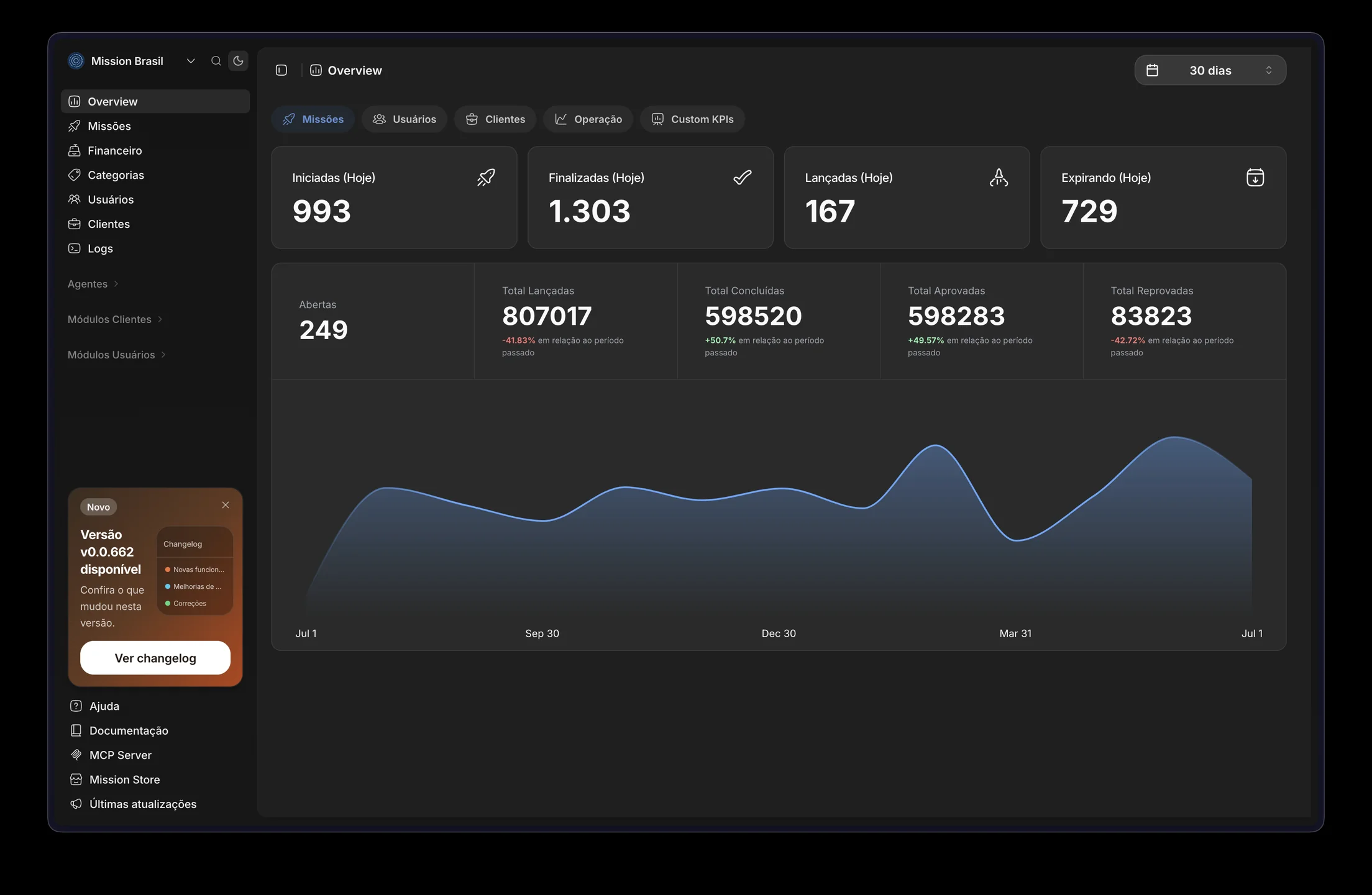Dismiss the new version notification card

click(226, 505)
